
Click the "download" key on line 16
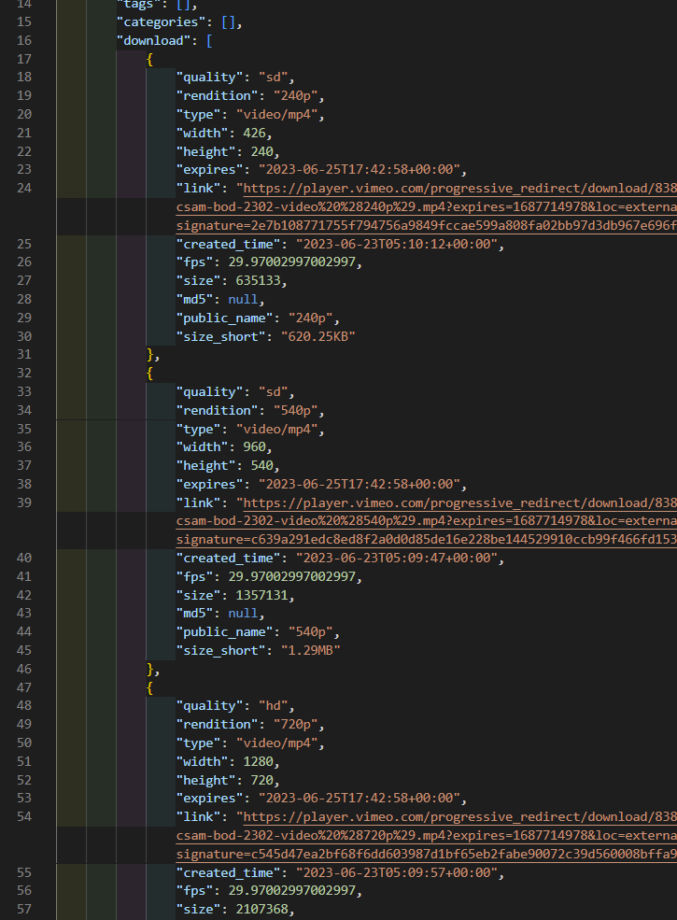tap(153, 40)
